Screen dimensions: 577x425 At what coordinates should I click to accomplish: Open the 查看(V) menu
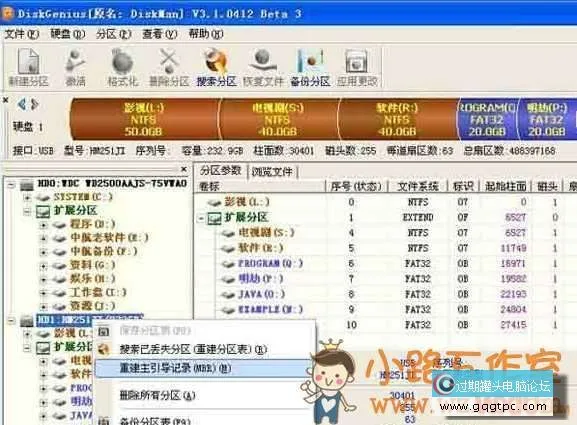159,34
